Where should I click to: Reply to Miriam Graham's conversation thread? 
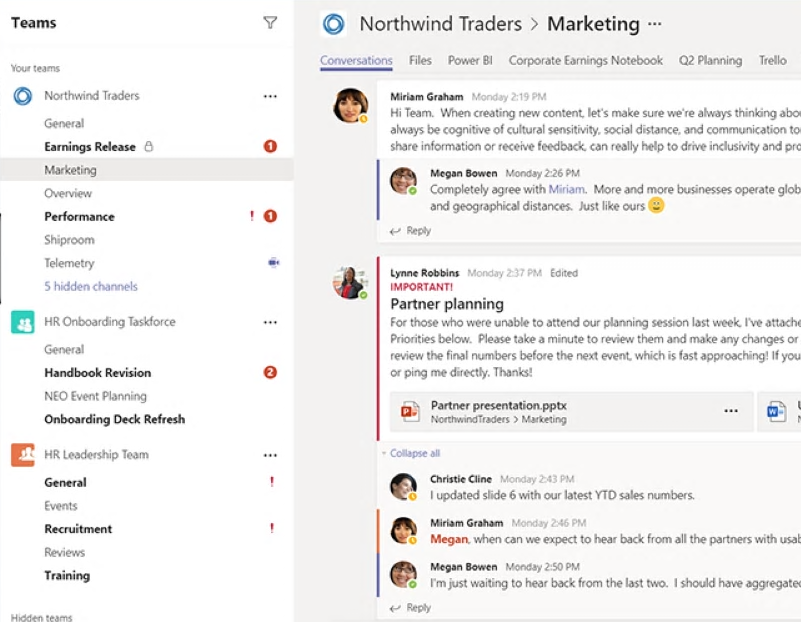click(411, 231)
